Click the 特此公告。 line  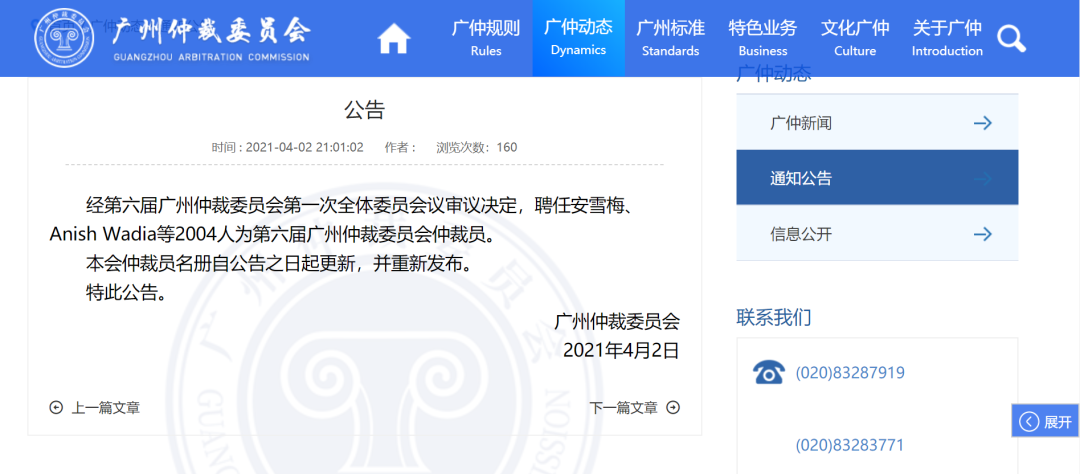click(126, 293)
